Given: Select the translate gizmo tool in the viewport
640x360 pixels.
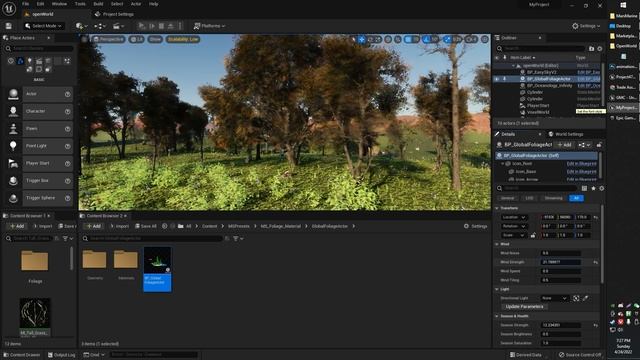Looking at the screenshot, I should [x=362, y=39].
